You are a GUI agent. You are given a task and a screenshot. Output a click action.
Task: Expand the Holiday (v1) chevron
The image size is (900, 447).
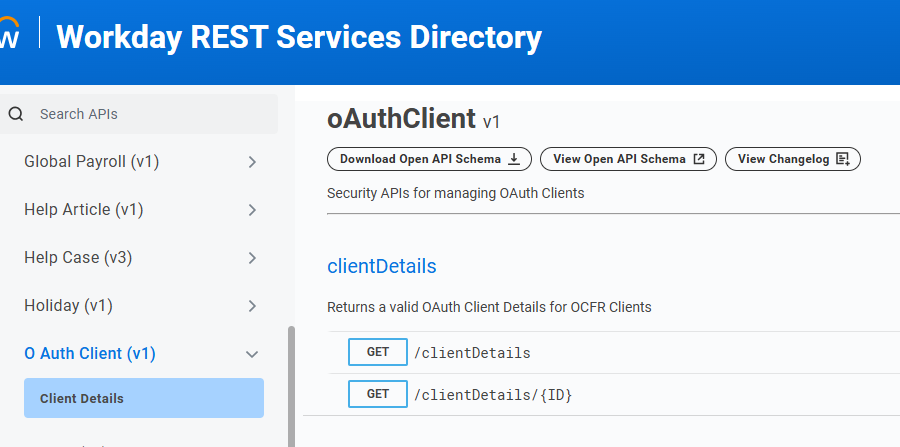252,306
